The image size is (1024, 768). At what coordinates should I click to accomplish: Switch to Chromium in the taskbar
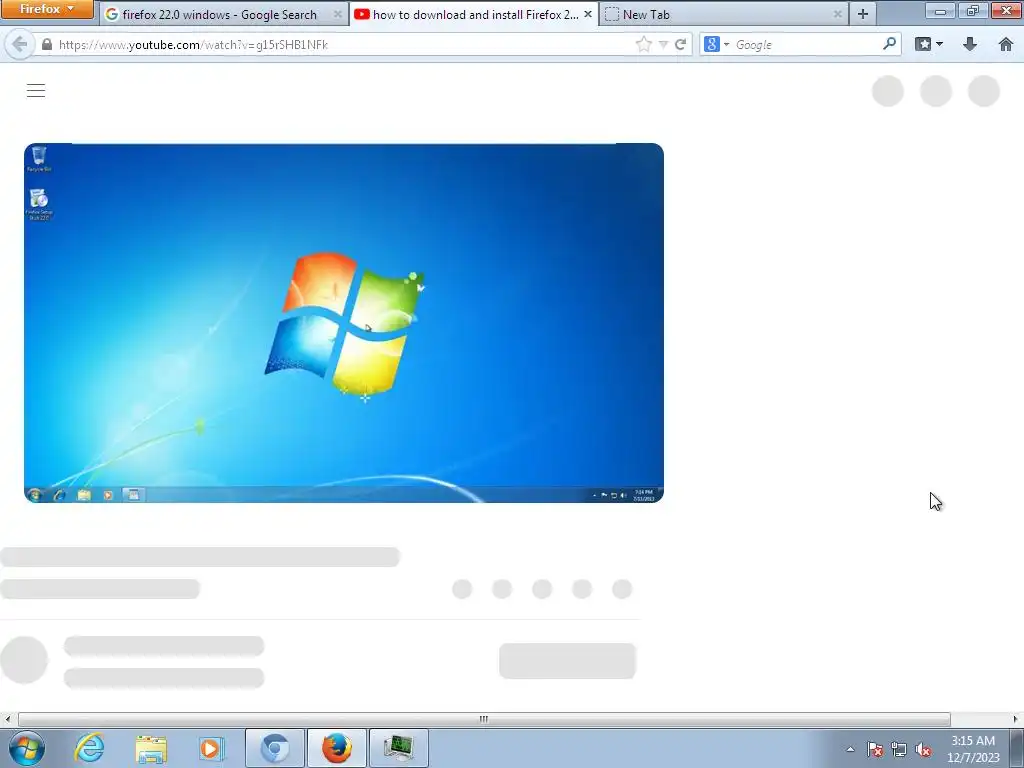coord(275,748)
